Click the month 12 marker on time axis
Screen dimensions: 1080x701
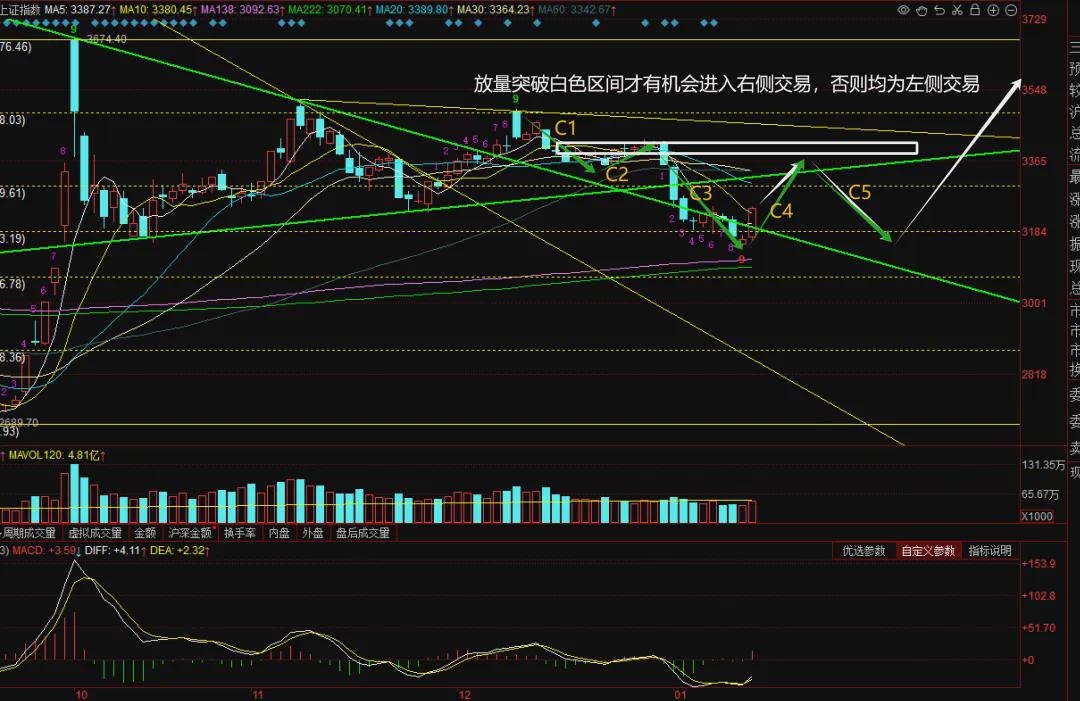click(x=465, y=694)
